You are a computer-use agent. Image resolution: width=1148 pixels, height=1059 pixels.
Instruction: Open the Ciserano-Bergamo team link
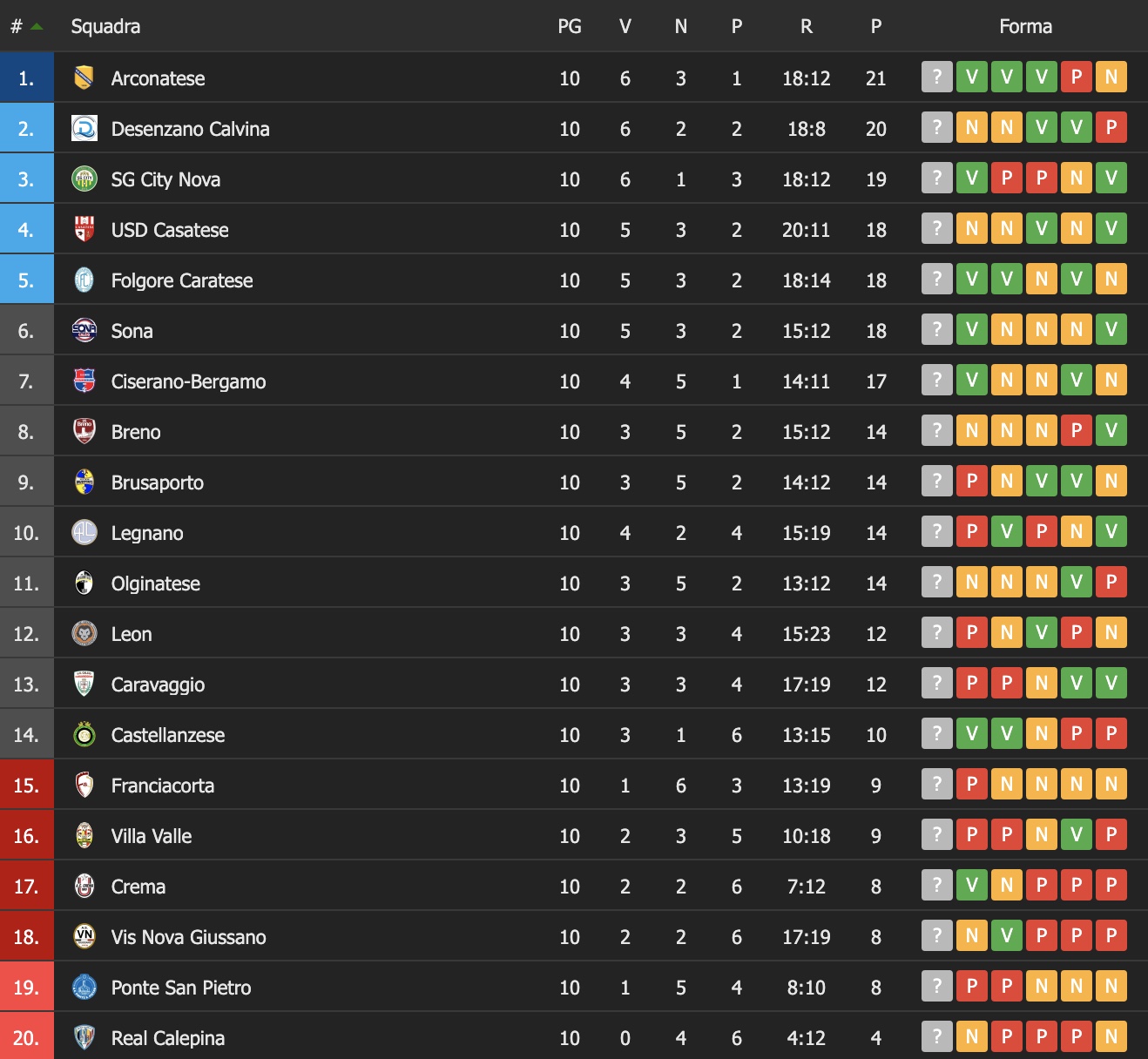pos(188,381)
